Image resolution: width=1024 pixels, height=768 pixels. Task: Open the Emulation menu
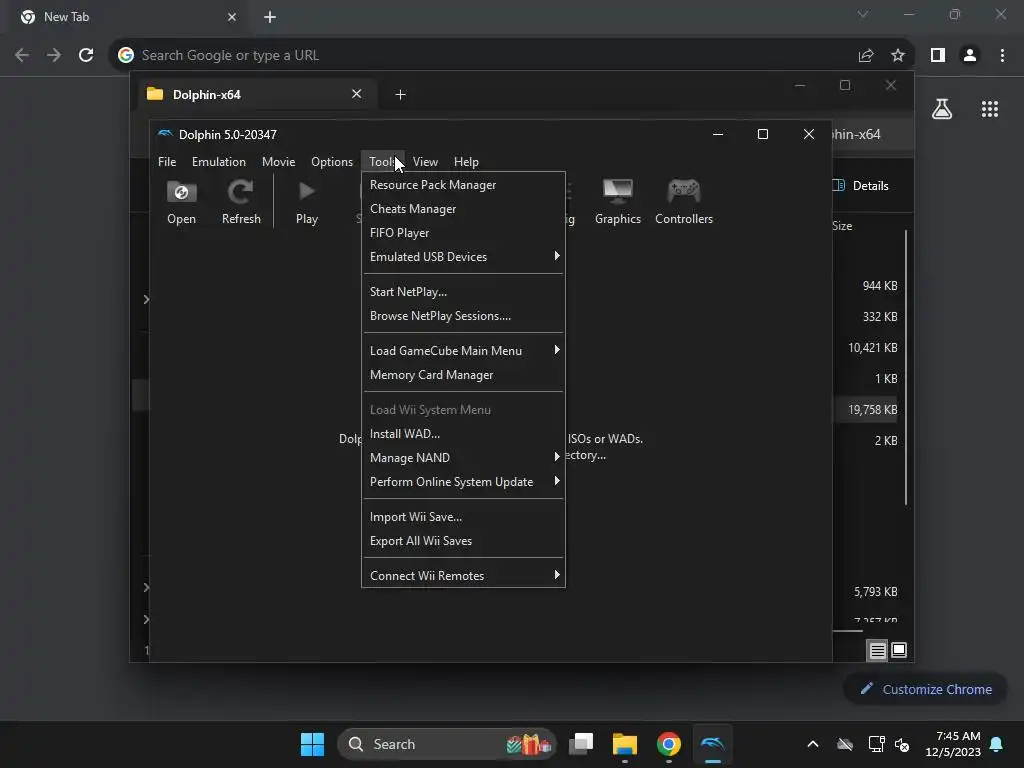219,161
